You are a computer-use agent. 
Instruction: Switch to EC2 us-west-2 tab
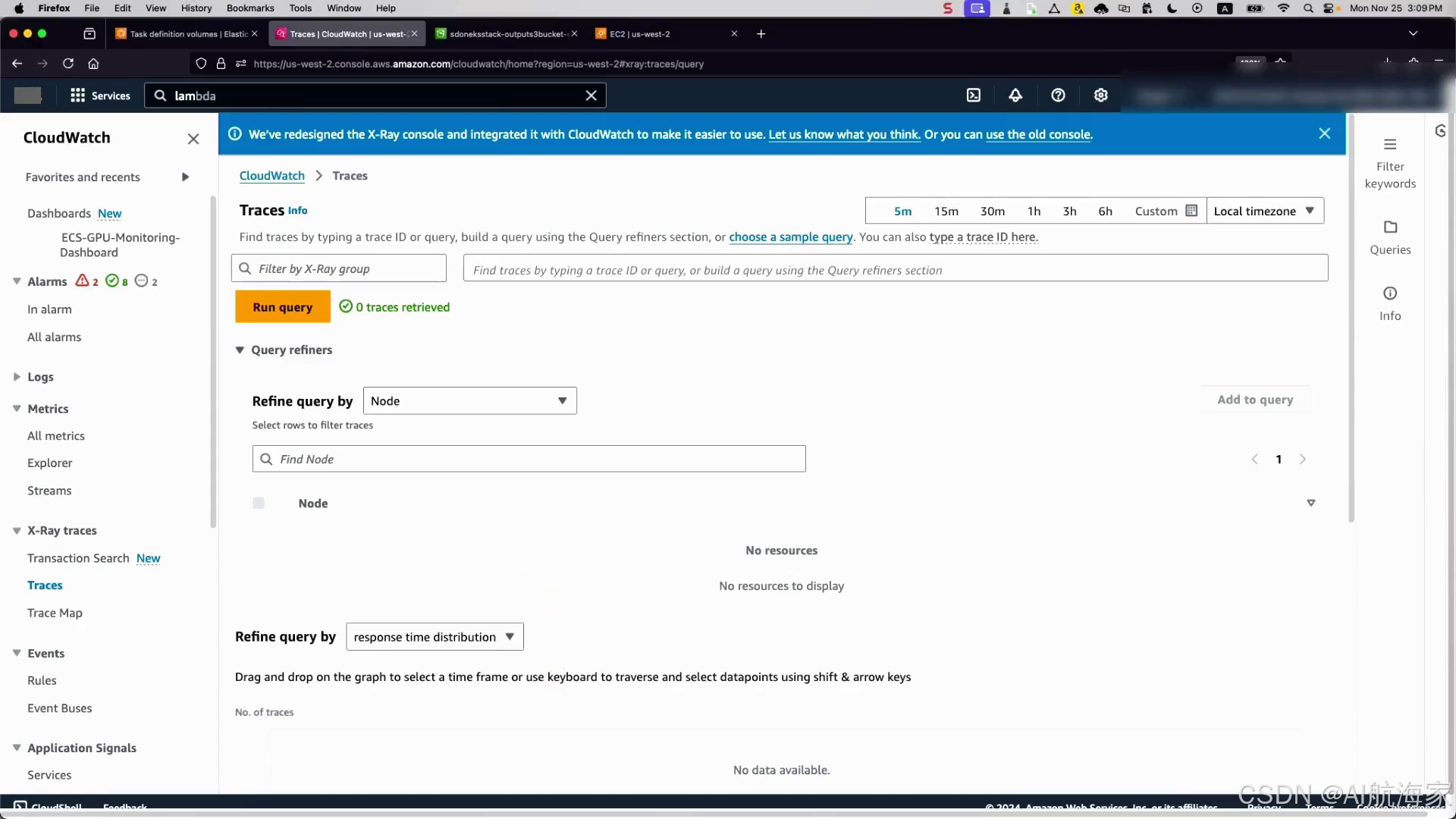pyautogui.click(x=667, y=34)
